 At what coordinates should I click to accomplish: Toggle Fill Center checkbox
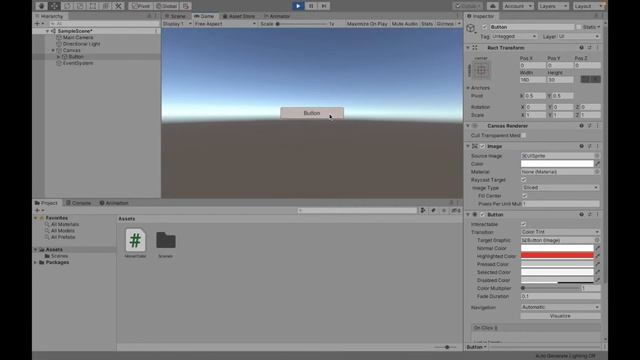524,196
